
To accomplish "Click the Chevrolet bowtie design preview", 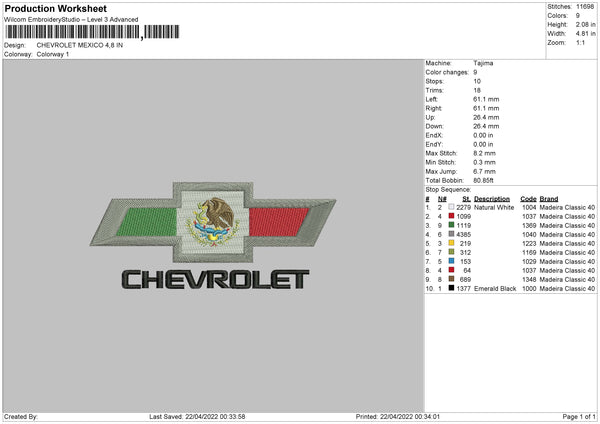I will [213, 222].
